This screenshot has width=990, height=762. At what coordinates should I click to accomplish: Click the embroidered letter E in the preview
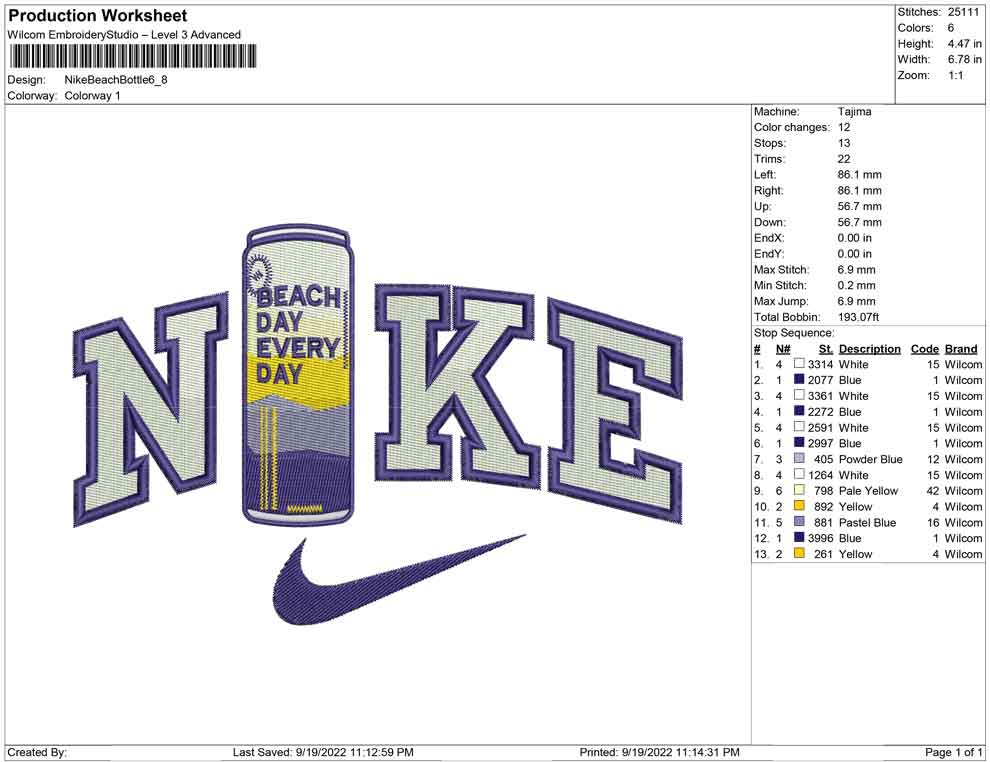click(616, 410)
